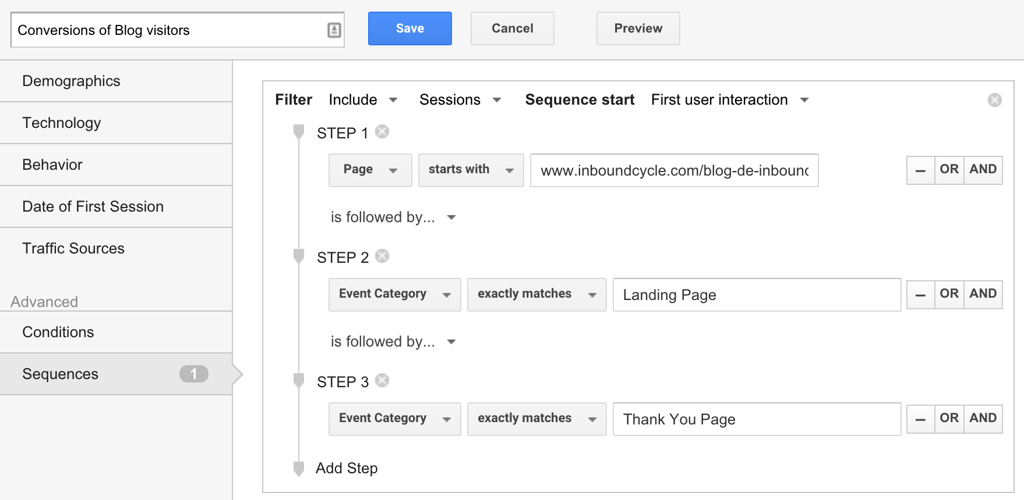Open the Behavior section
The height and width of the screenshot is (500, 1024).
pyautogui.click(x=116, y=164)
